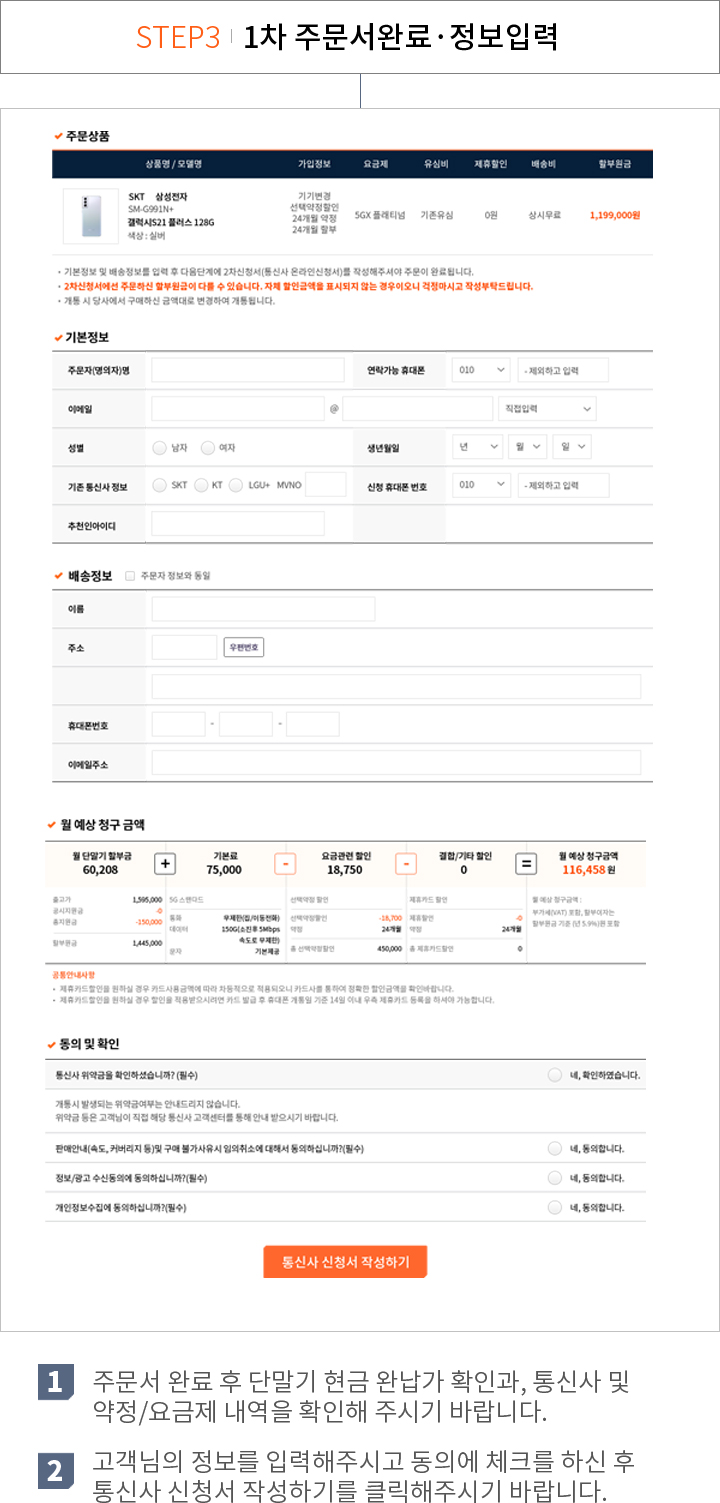Click the 통신사 신청서 작성하기 button
720x1503 pixels.
[345, 1262]
